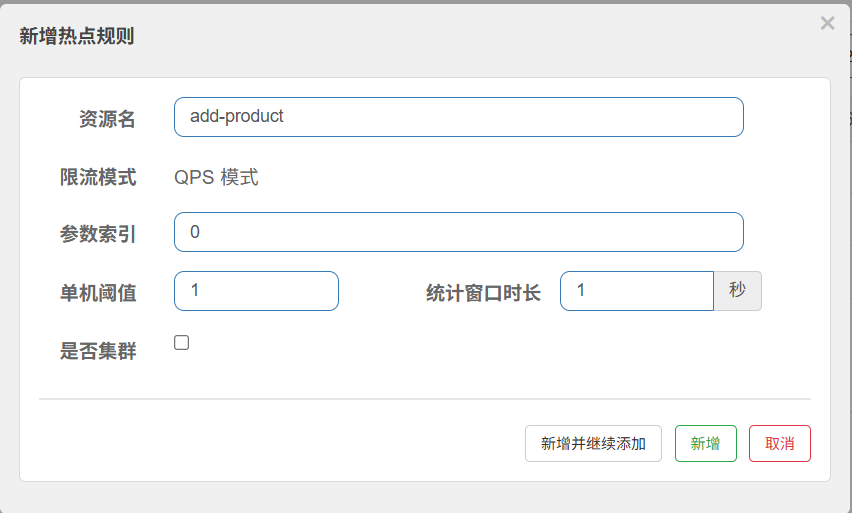Click the 资源名 field label
Viewport: 852px width, 513px height.
[107, 119]
